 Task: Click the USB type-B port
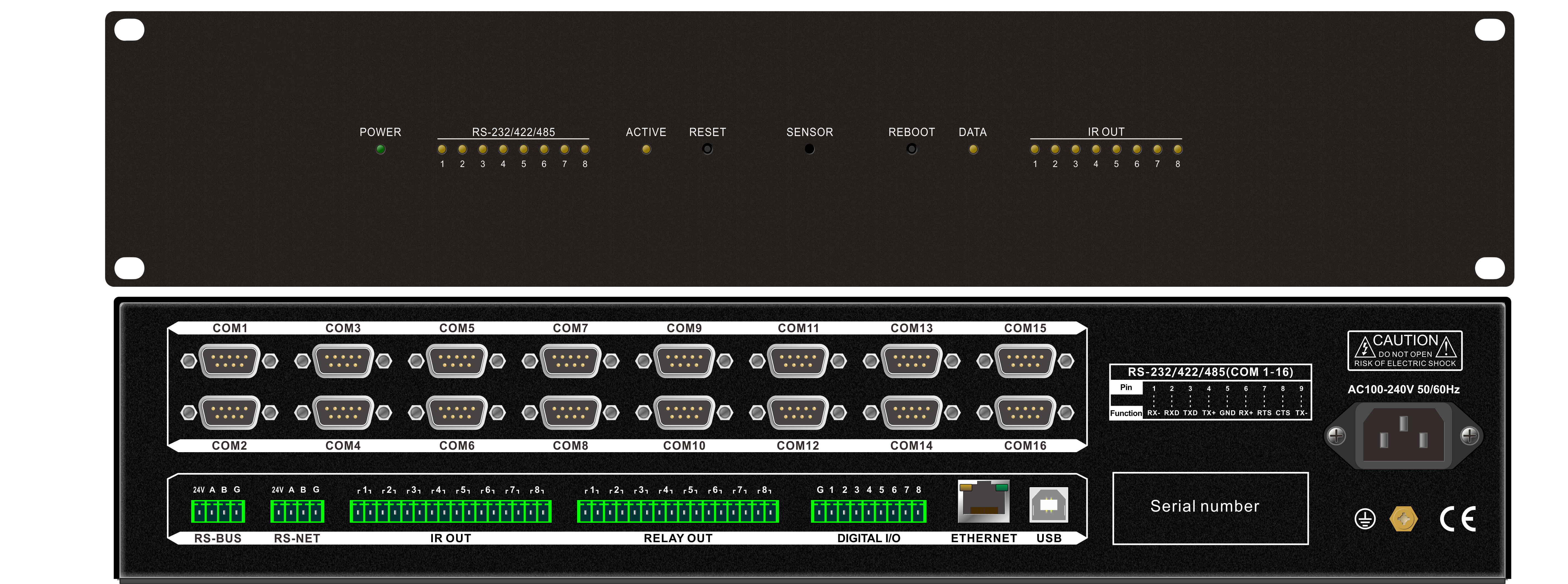pyautogui.click(x=1049, y=505)
